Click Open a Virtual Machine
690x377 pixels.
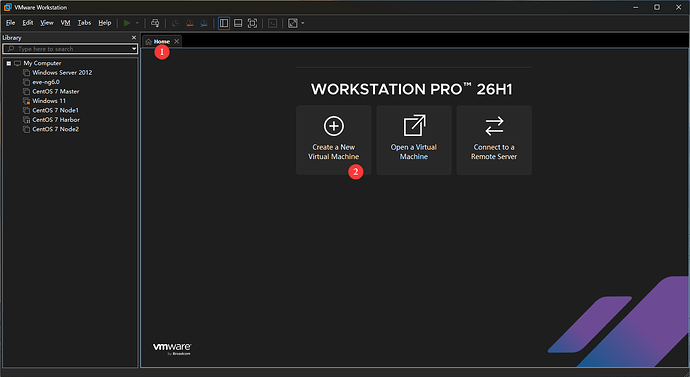414,140
